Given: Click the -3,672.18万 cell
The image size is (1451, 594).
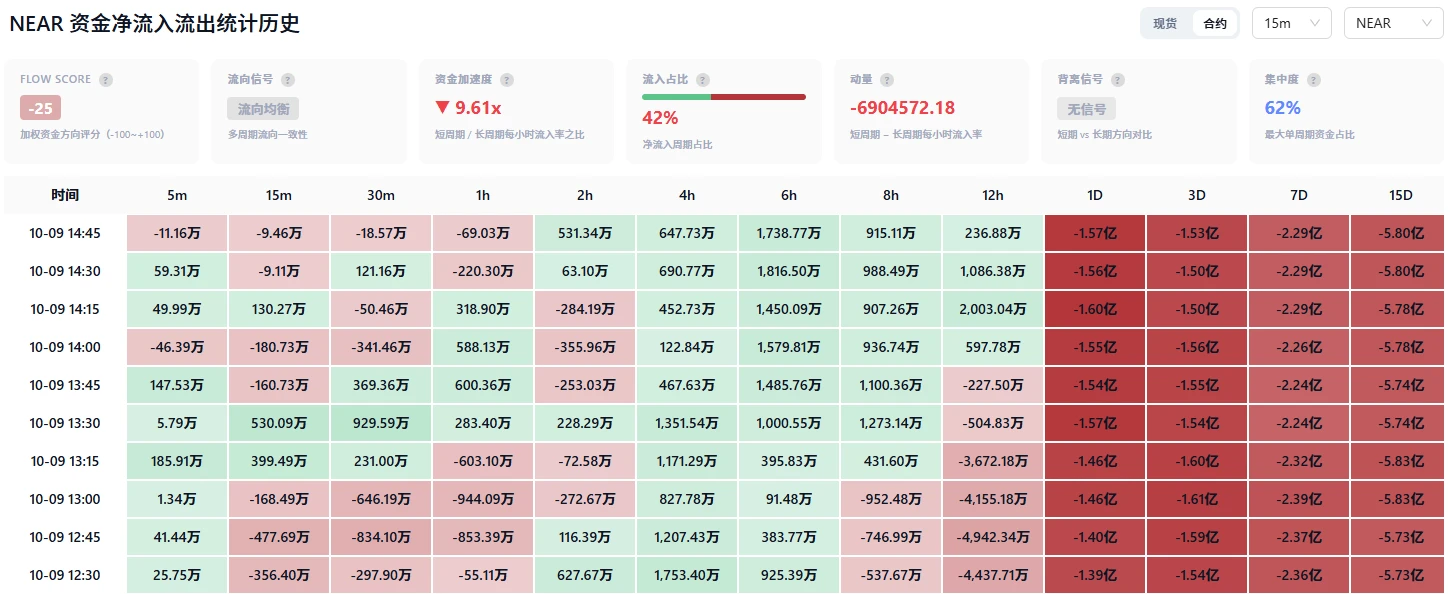Looking at the screenshot, I should [993, 461].
